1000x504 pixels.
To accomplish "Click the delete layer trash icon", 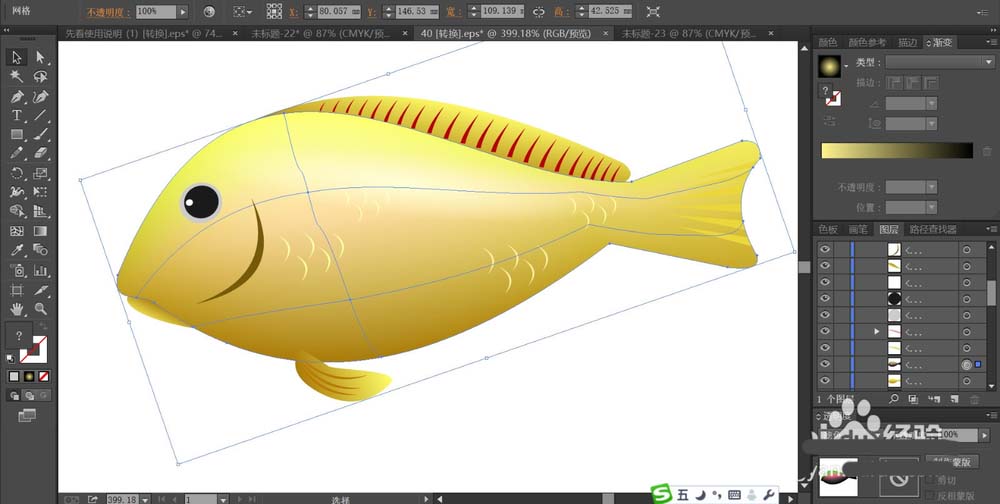I will pos(974,399).
